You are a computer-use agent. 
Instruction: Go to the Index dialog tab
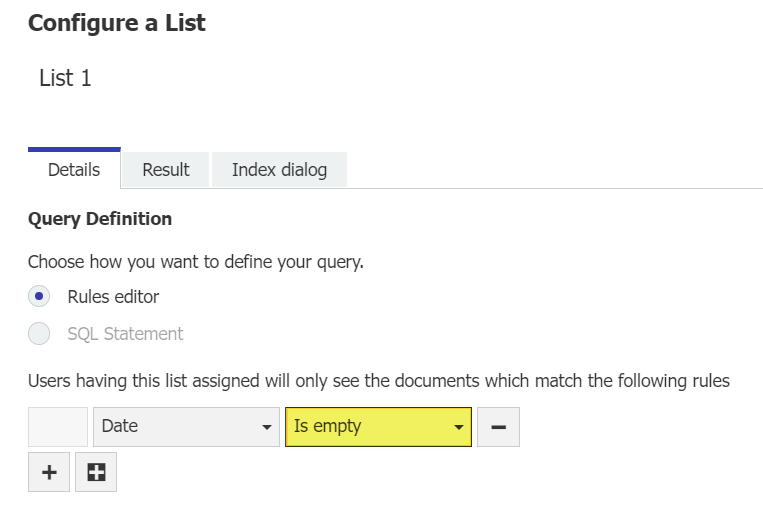point(279,169)
